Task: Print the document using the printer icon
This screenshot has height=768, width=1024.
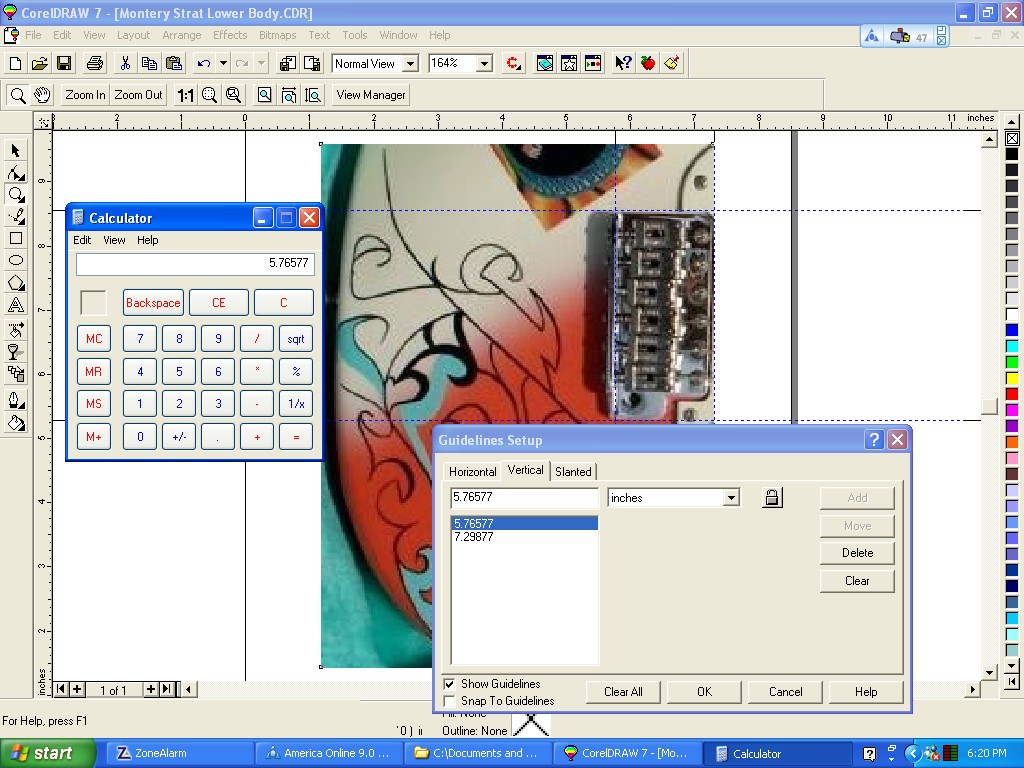Action: (95, 63)
